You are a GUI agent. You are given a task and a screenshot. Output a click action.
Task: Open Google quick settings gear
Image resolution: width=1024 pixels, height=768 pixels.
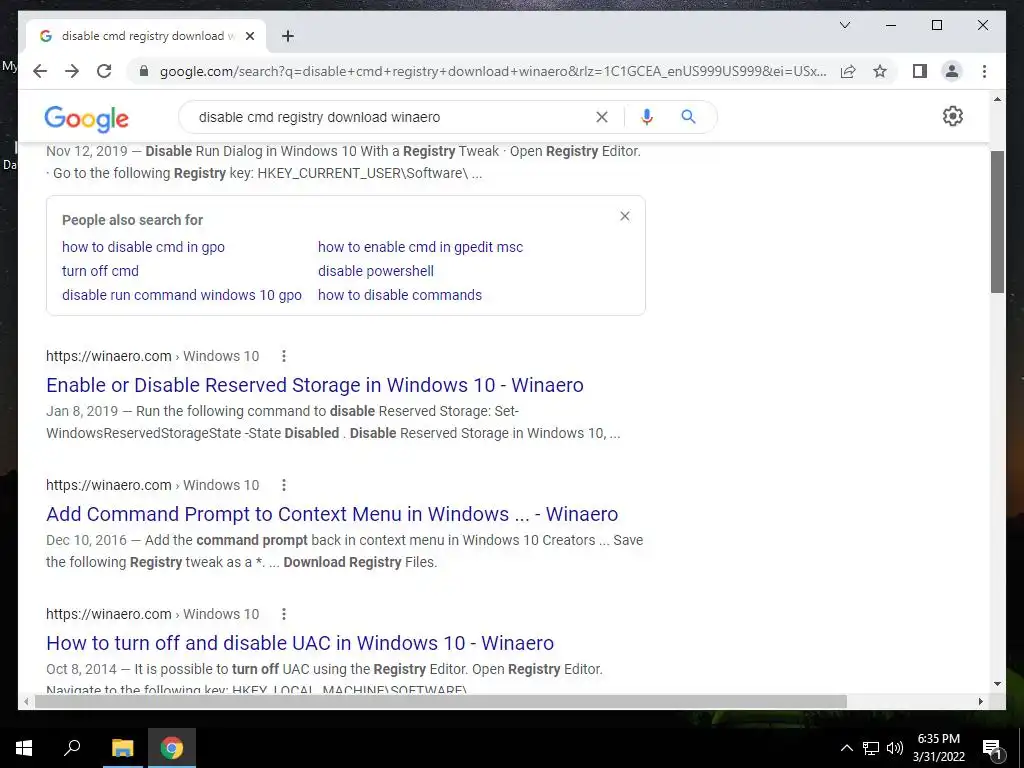pyautogui.click(x=952, y=116)
